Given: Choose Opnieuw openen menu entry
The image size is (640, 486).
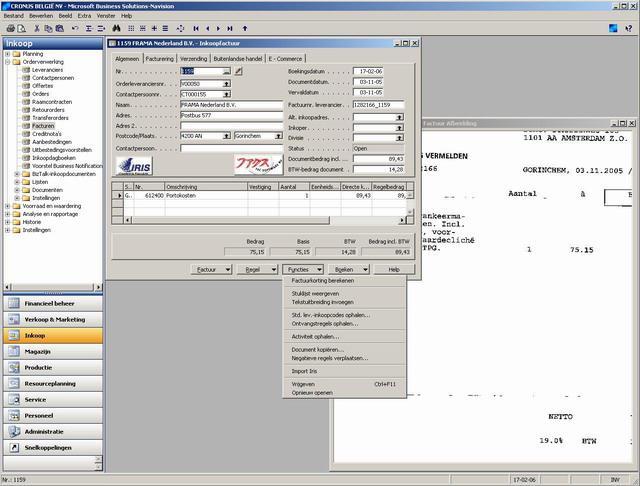Looking at the screenshot, I should 312,393.
